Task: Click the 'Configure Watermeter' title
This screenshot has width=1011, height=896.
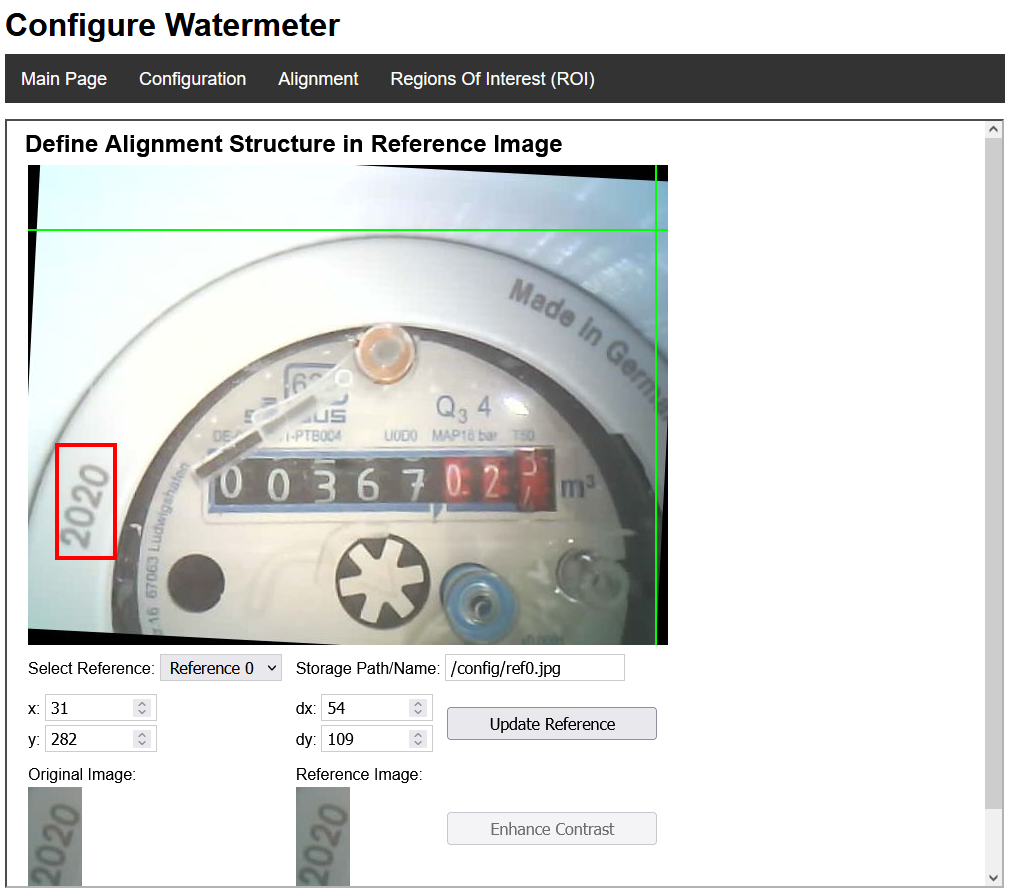Action: (x=172, y=25)
